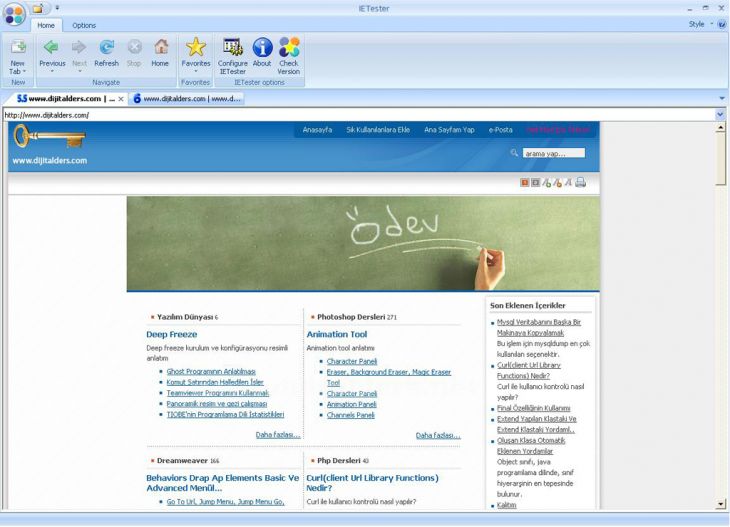The width and height of the screenshot is (730, 527).
Task: Click the Home navigation icon
Action: (160, 49)
